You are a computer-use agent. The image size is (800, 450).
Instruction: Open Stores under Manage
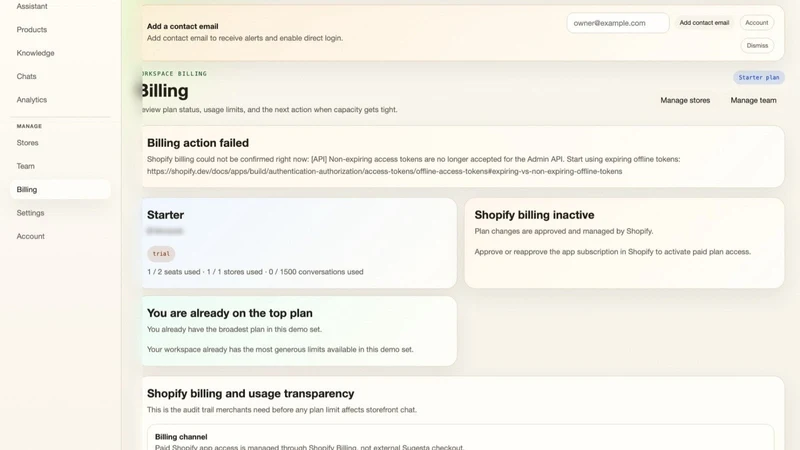click(x=28, y=143)
